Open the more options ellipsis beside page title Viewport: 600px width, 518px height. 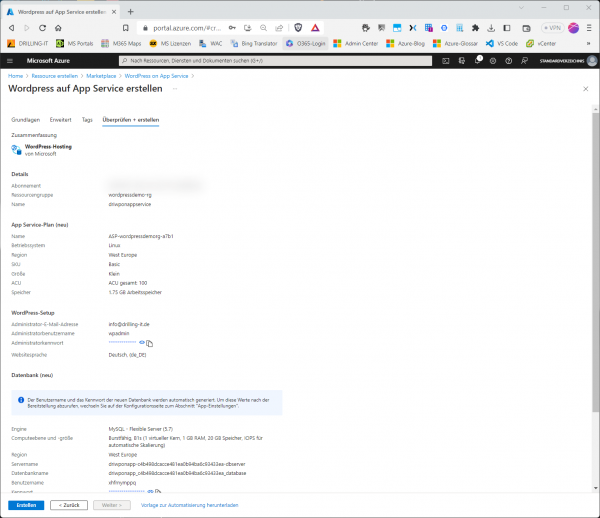(x=175, y=89)
